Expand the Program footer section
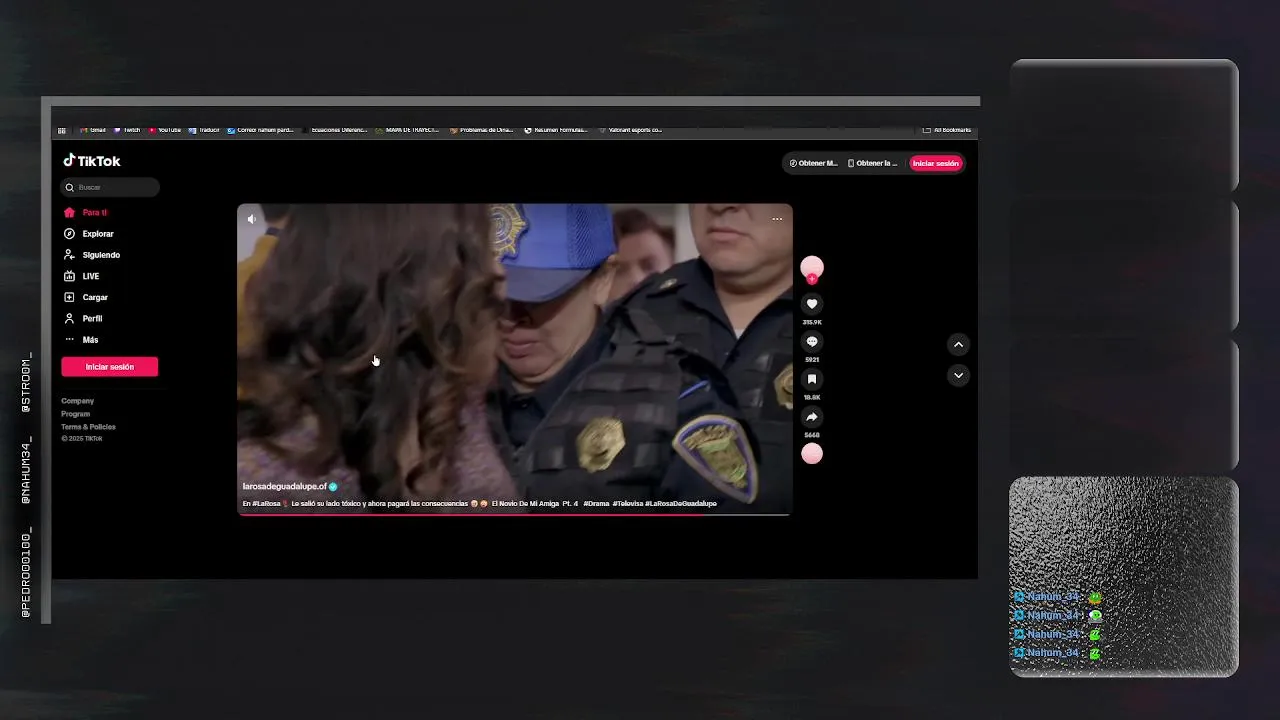 pyautogui.click(x=75, y=414)
